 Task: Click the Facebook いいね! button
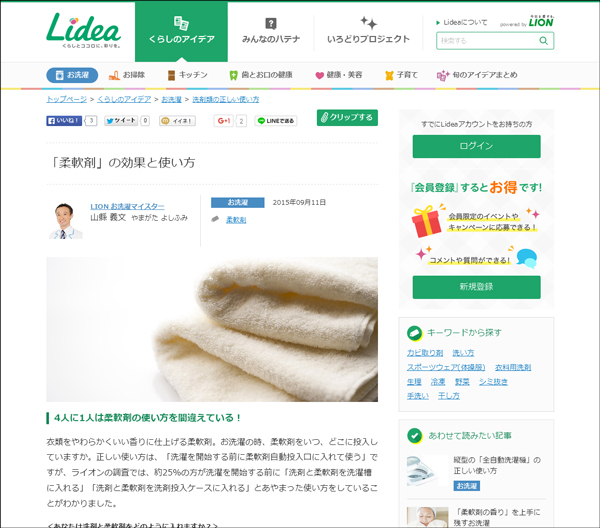coord(64,121)
